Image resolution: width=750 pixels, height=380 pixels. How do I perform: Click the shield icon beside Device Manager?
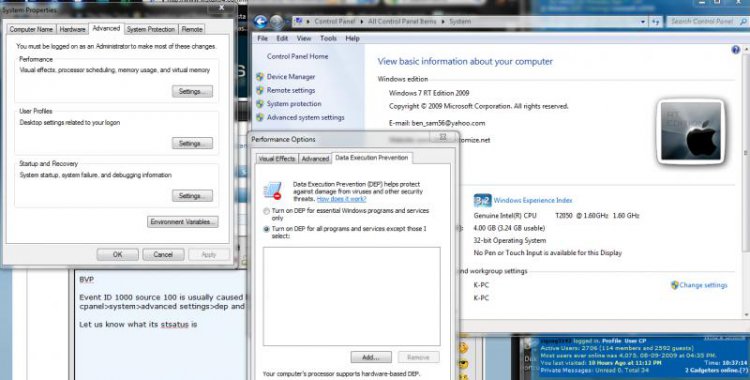click(x=260, y=77)
